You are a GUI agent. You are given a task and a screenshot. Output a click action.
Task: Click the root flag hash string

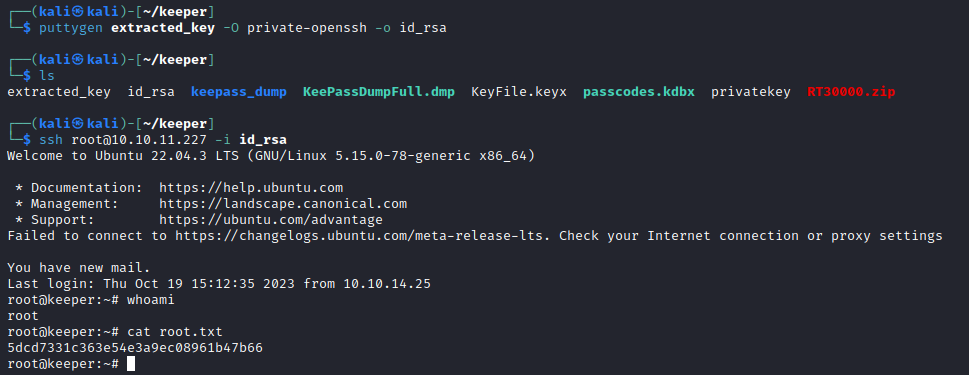(x=135, y=348)
